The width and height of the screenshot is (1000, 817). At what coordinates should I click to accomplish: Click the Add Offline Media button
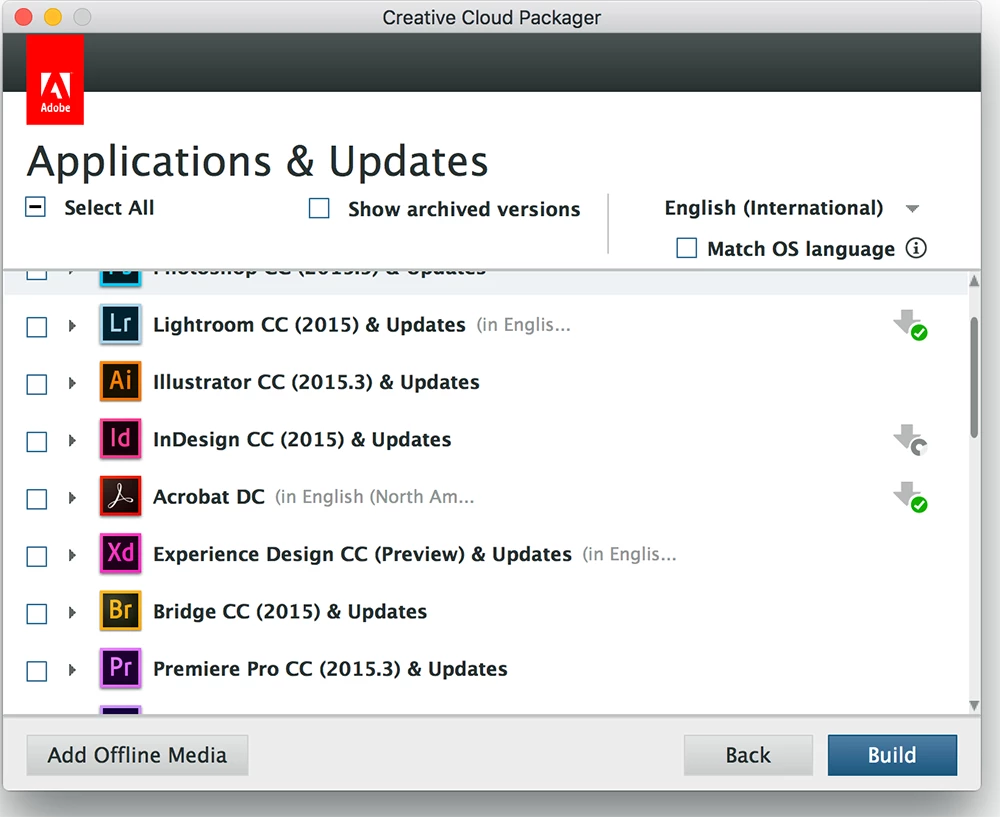[137, 755]
